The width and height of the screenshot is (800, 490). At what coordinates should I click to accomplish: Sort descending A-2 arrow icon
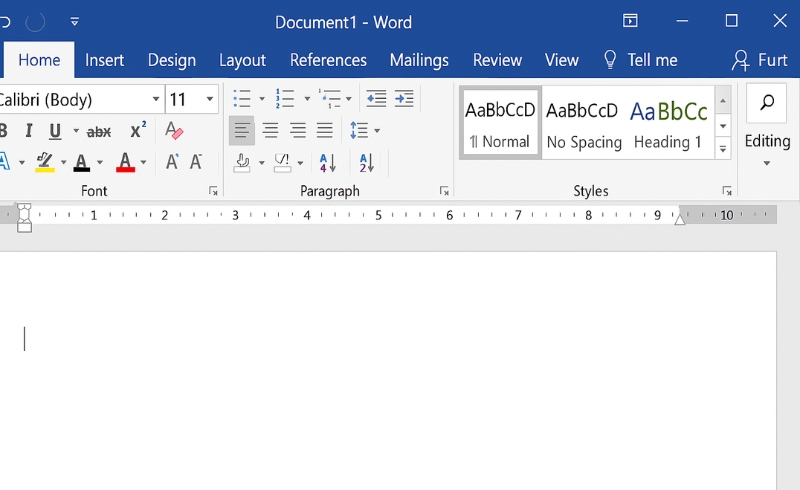coord(366,163)
